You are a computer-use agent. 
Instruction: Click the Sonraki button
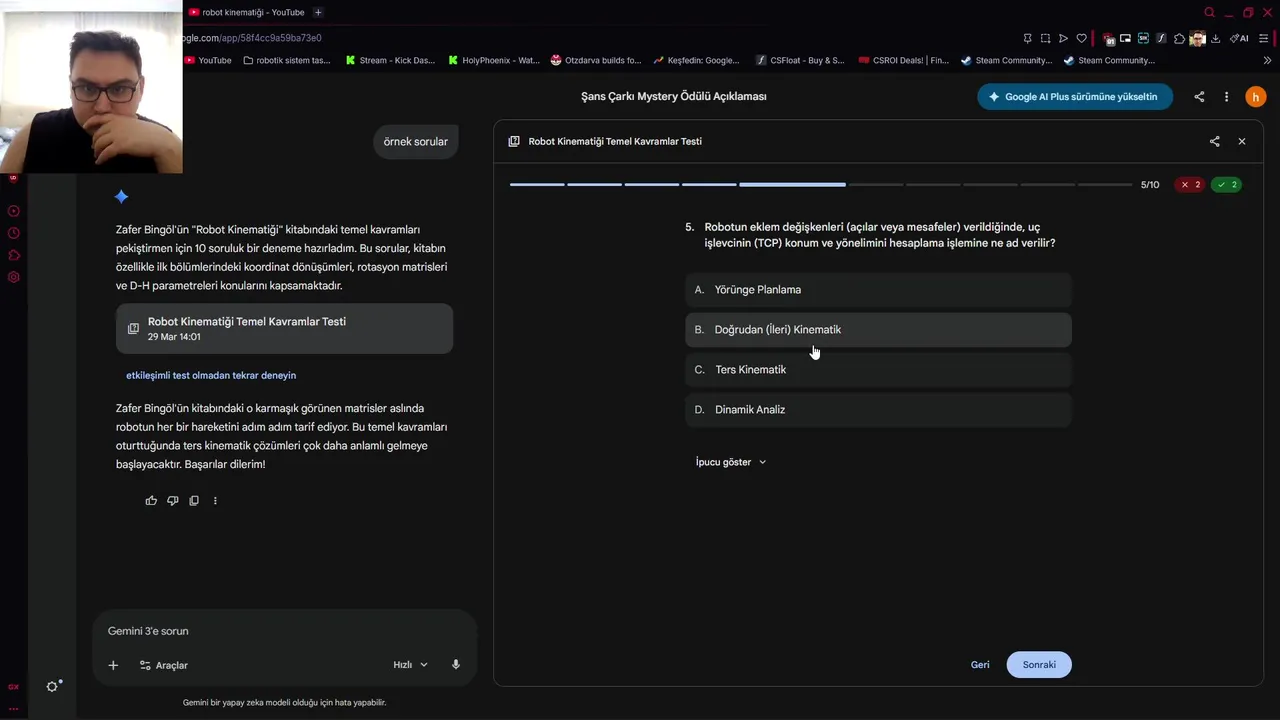point(1039,665)
